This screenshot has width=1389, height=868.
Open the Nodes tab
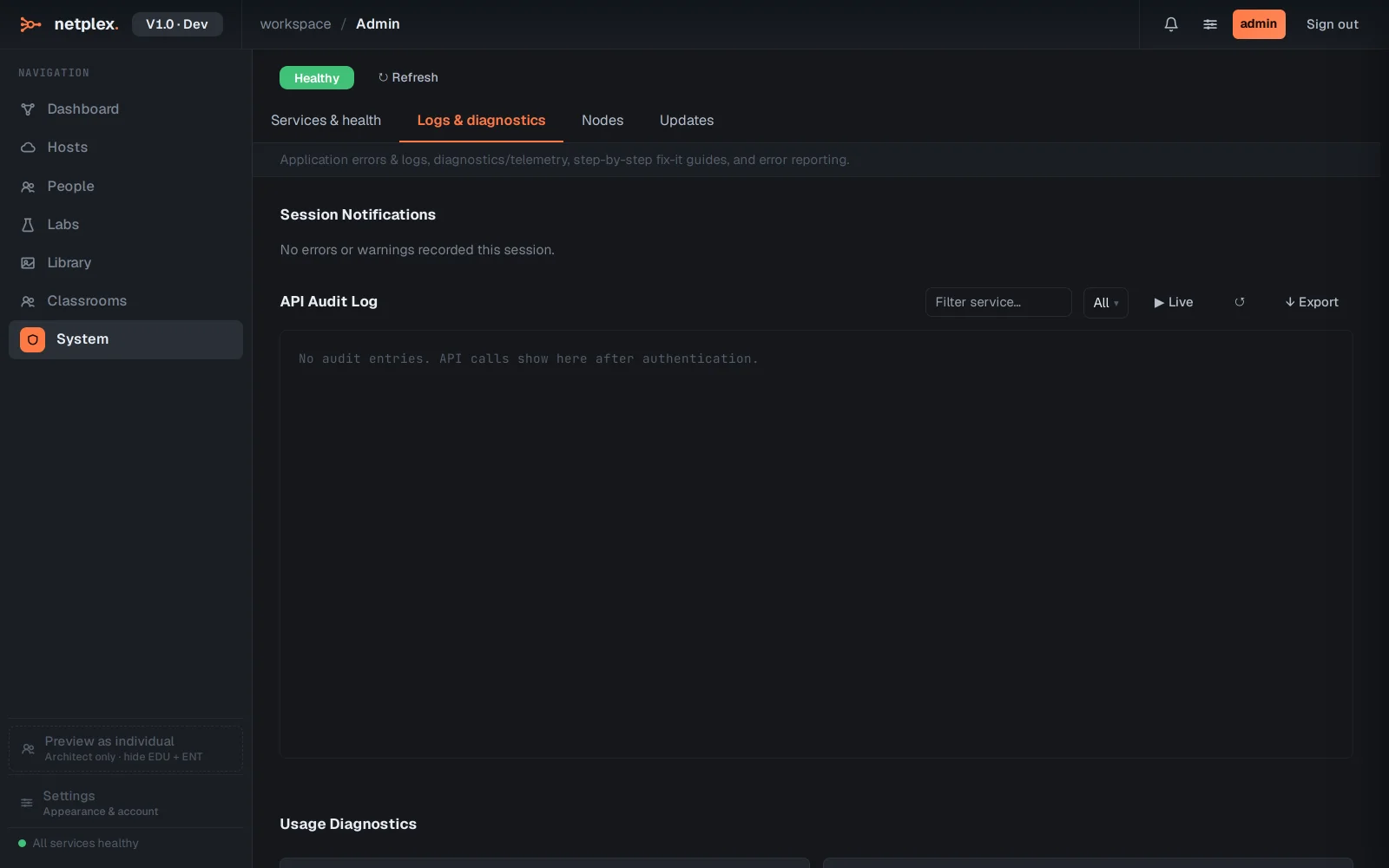tap(602, 121)
